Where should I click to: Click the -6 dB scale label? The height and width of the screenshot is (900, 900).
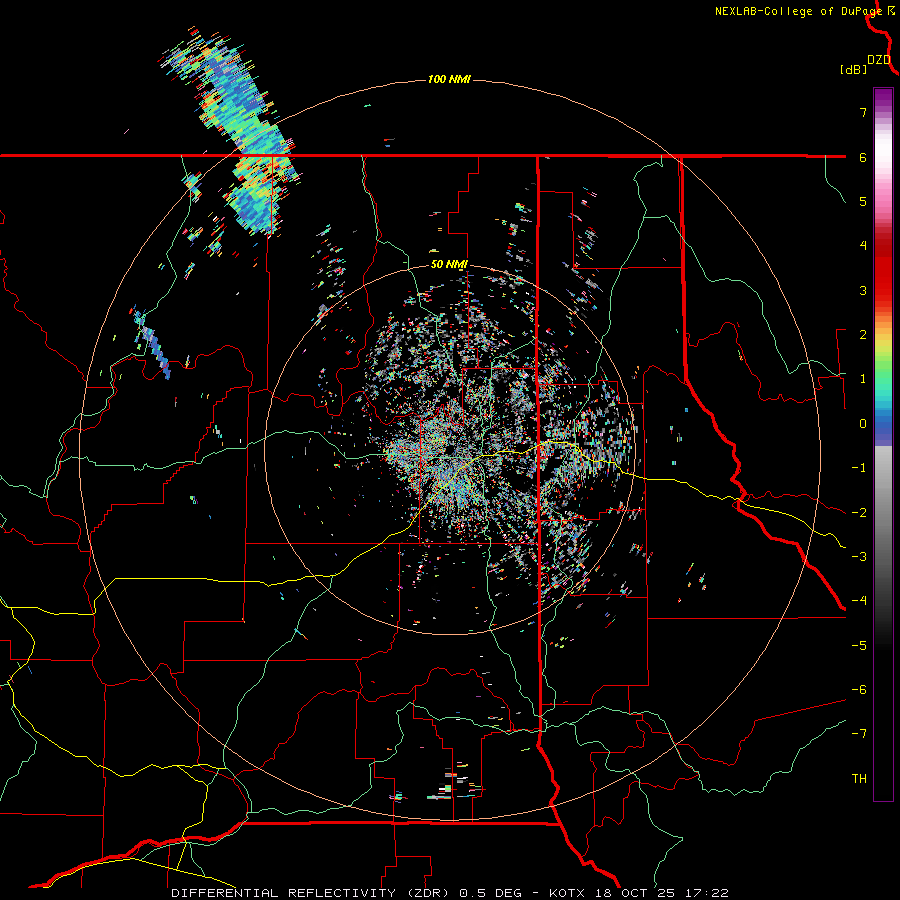859,690
